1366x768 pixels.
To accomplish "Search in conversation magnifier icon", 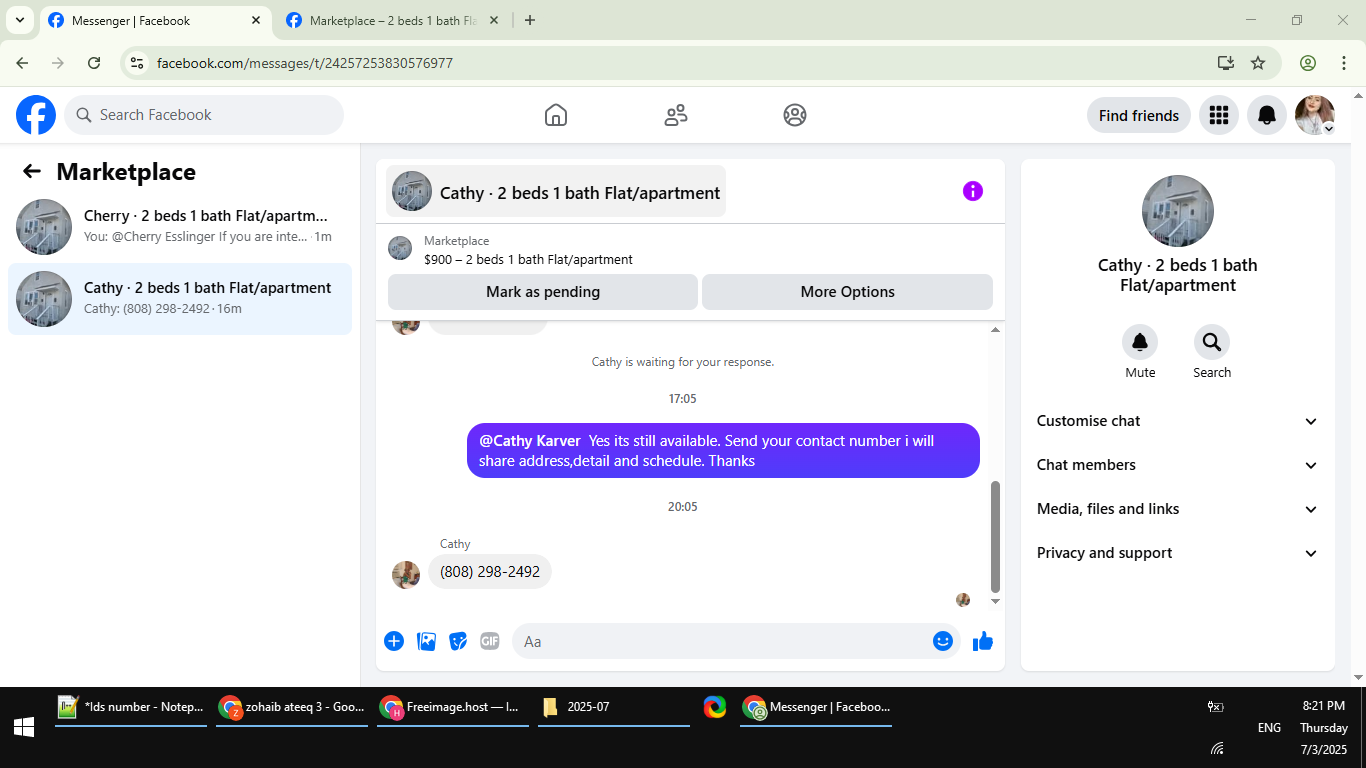I will pyautogui.click(x=1212, y=343).
